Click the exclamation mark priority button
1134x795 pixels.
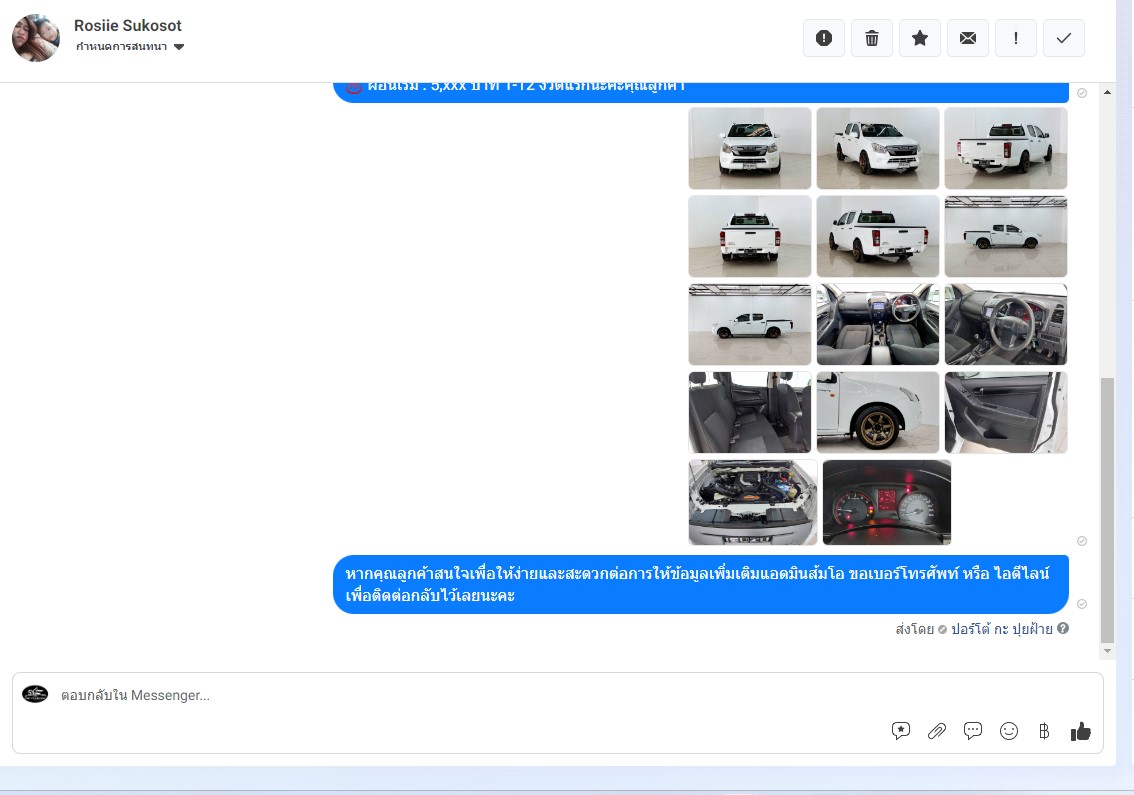1016,38
